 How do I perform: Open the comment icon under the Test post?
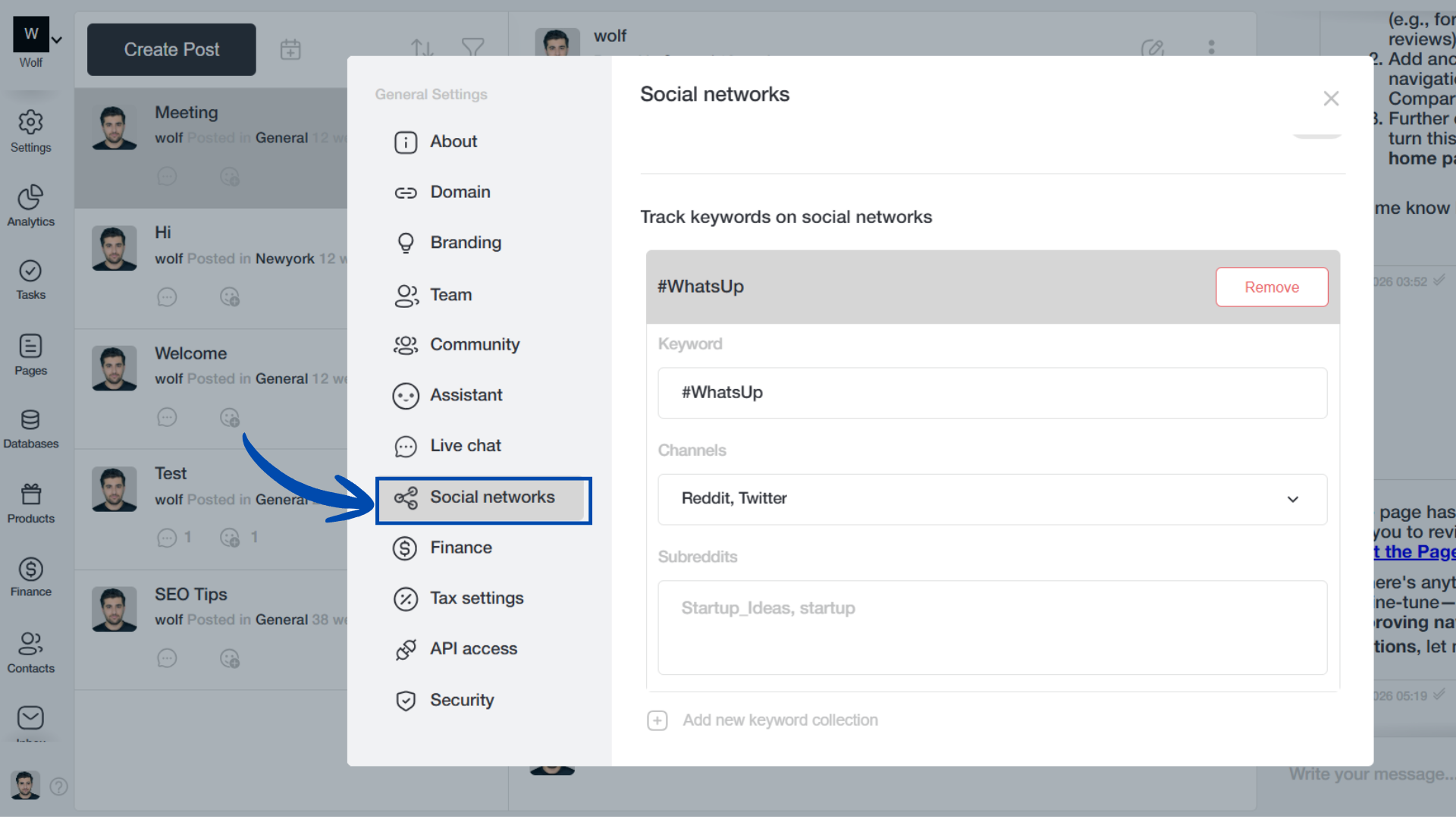click(x=167, y=538)
